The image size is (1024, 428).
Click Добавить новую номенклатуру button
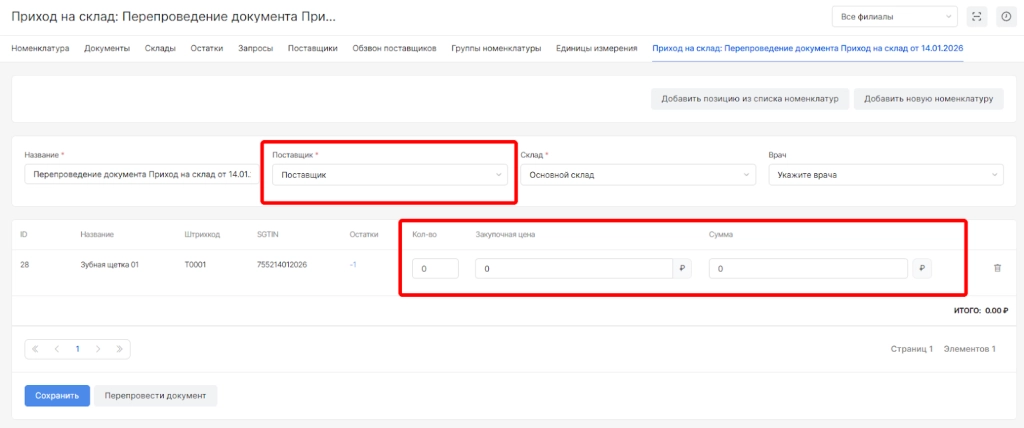pyautogui.click(x=928, y=99)
